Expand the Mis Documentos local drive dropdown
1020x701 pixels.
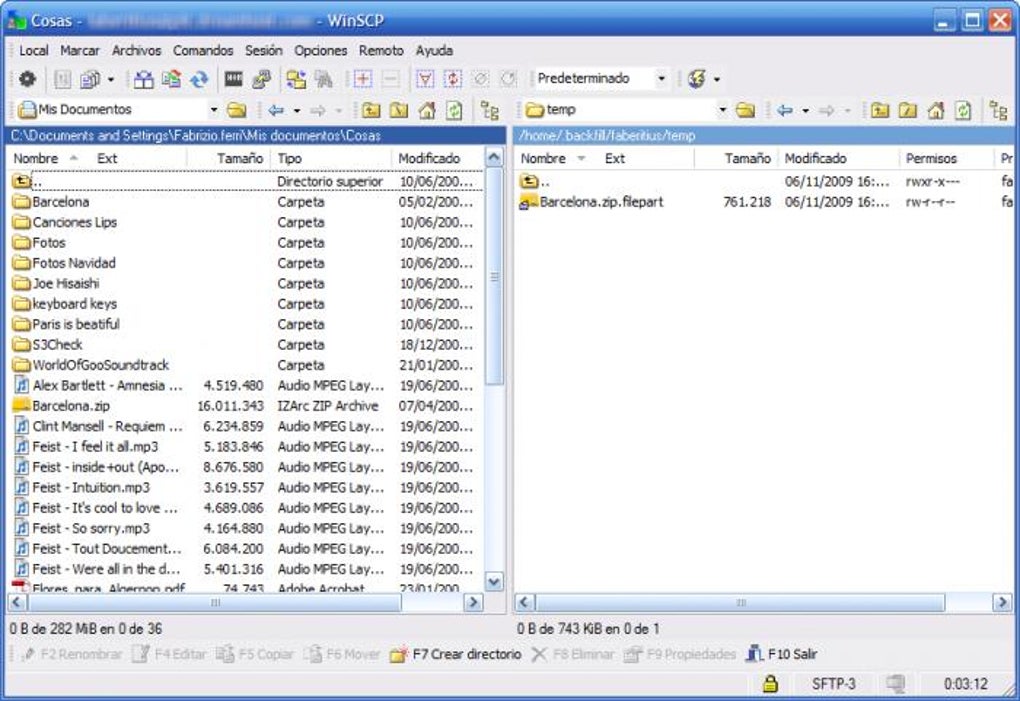213,110
